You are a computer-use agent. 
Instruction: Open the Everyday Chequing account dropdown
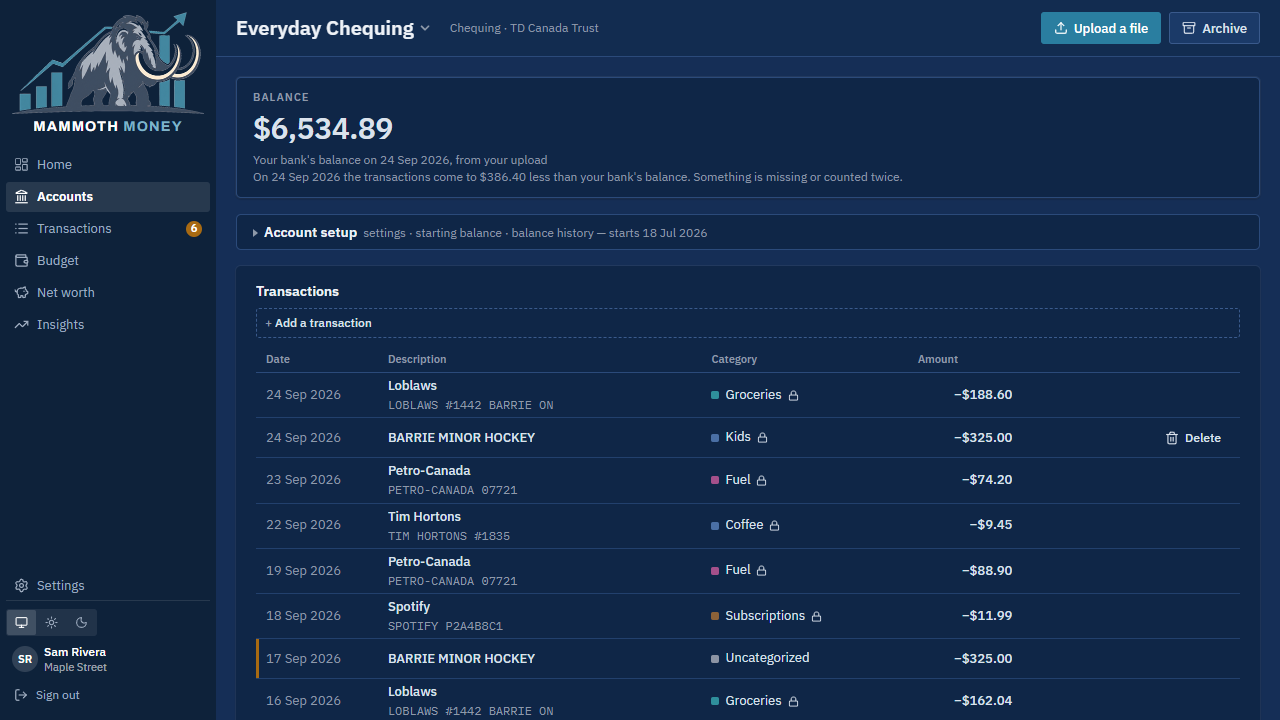pyautogui.click(x=333, y=28)
